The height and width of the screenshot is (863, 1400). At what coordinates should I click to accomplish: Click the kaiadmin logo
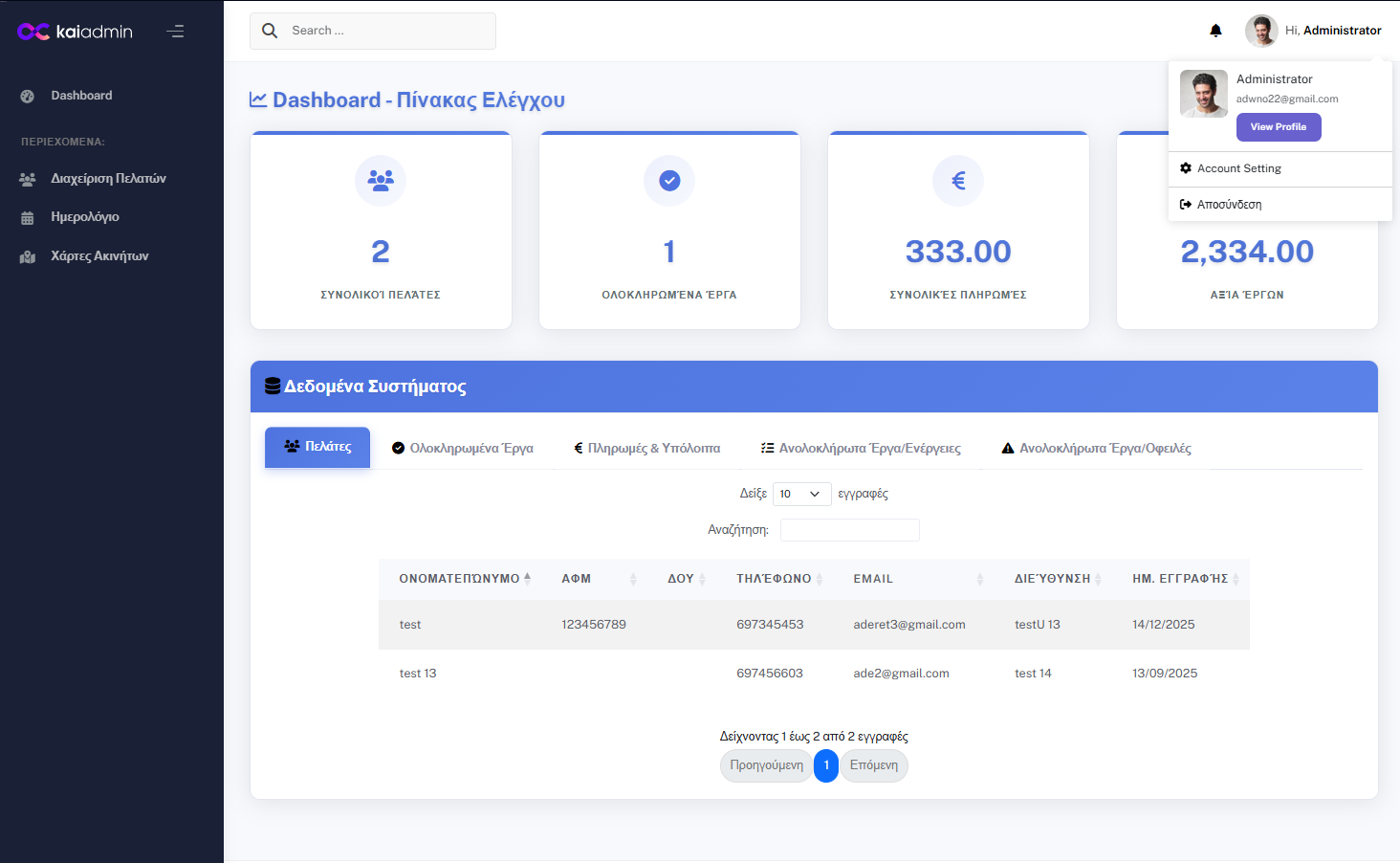tap(75, 32)
